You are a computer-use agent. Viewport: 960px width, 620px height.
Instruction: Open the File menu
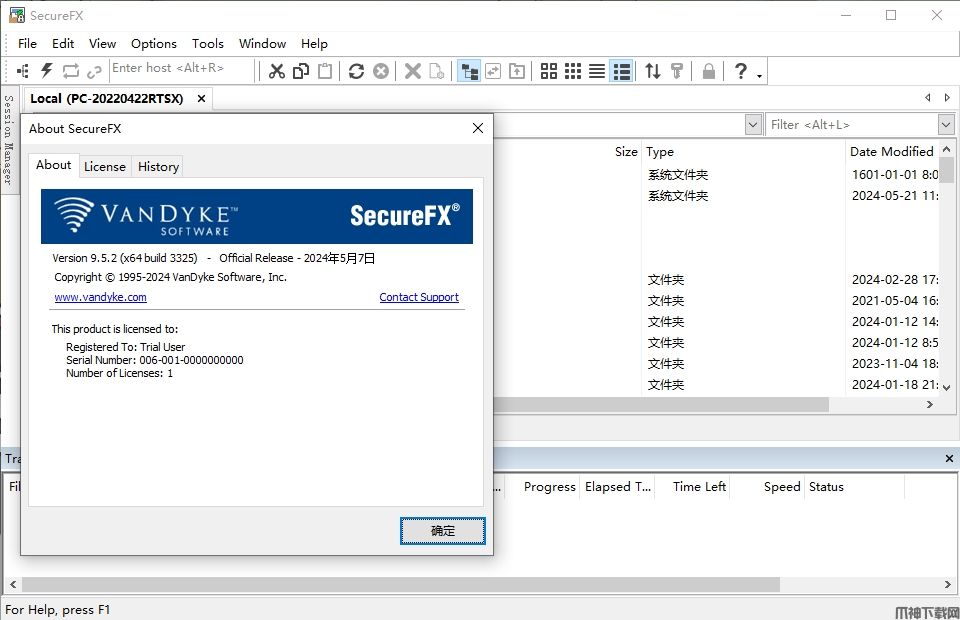point(27,43)
